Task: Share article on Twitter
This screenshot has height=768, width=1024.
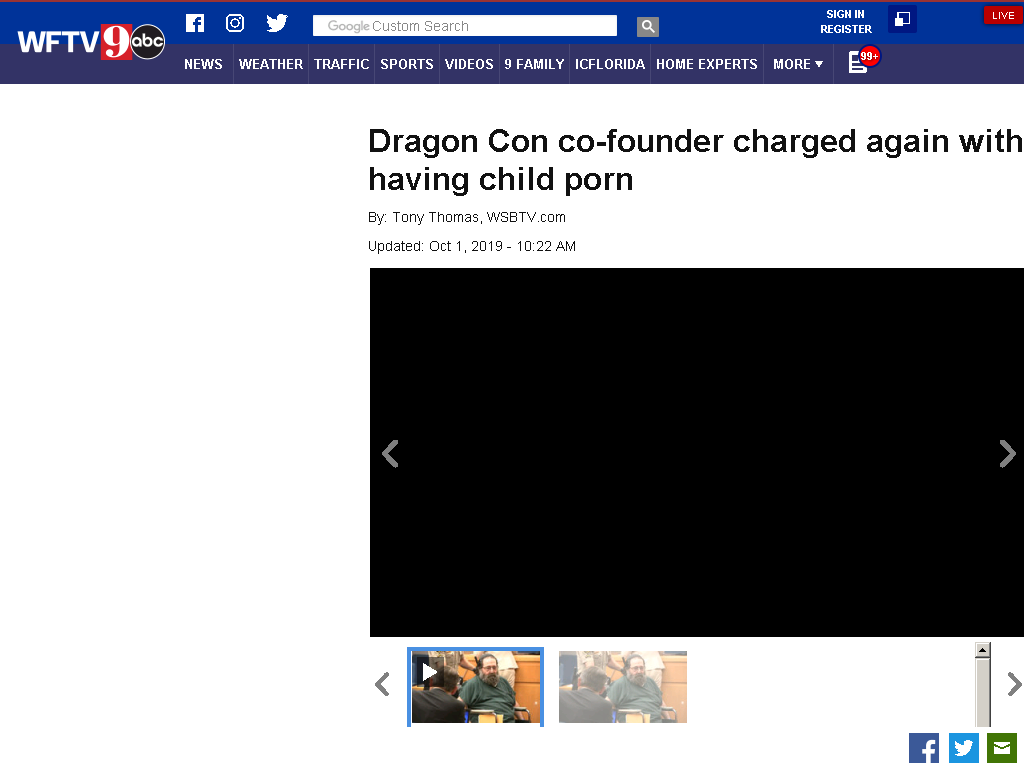Action: click(x=963, y=748)
